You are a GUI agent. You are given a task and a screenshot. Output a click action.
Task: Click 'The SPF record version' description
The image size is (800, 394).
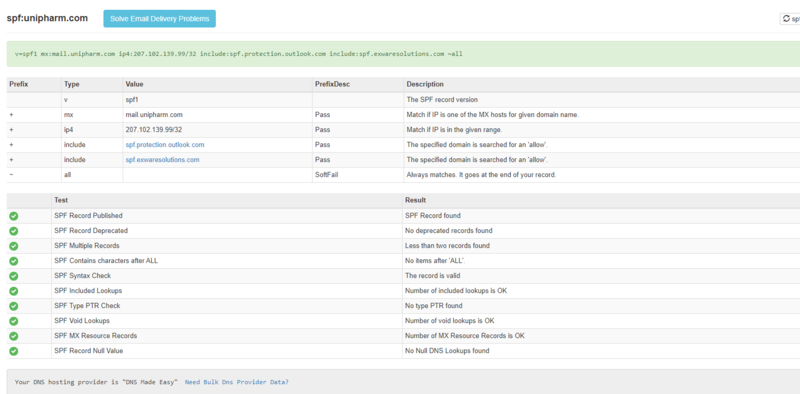pyautogui.click(x=442, y=100)
